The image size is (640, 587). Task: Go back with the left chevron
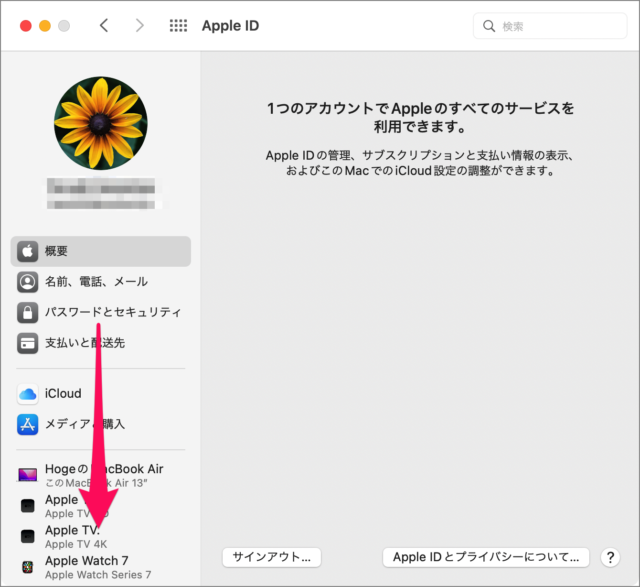click(104, 26)
